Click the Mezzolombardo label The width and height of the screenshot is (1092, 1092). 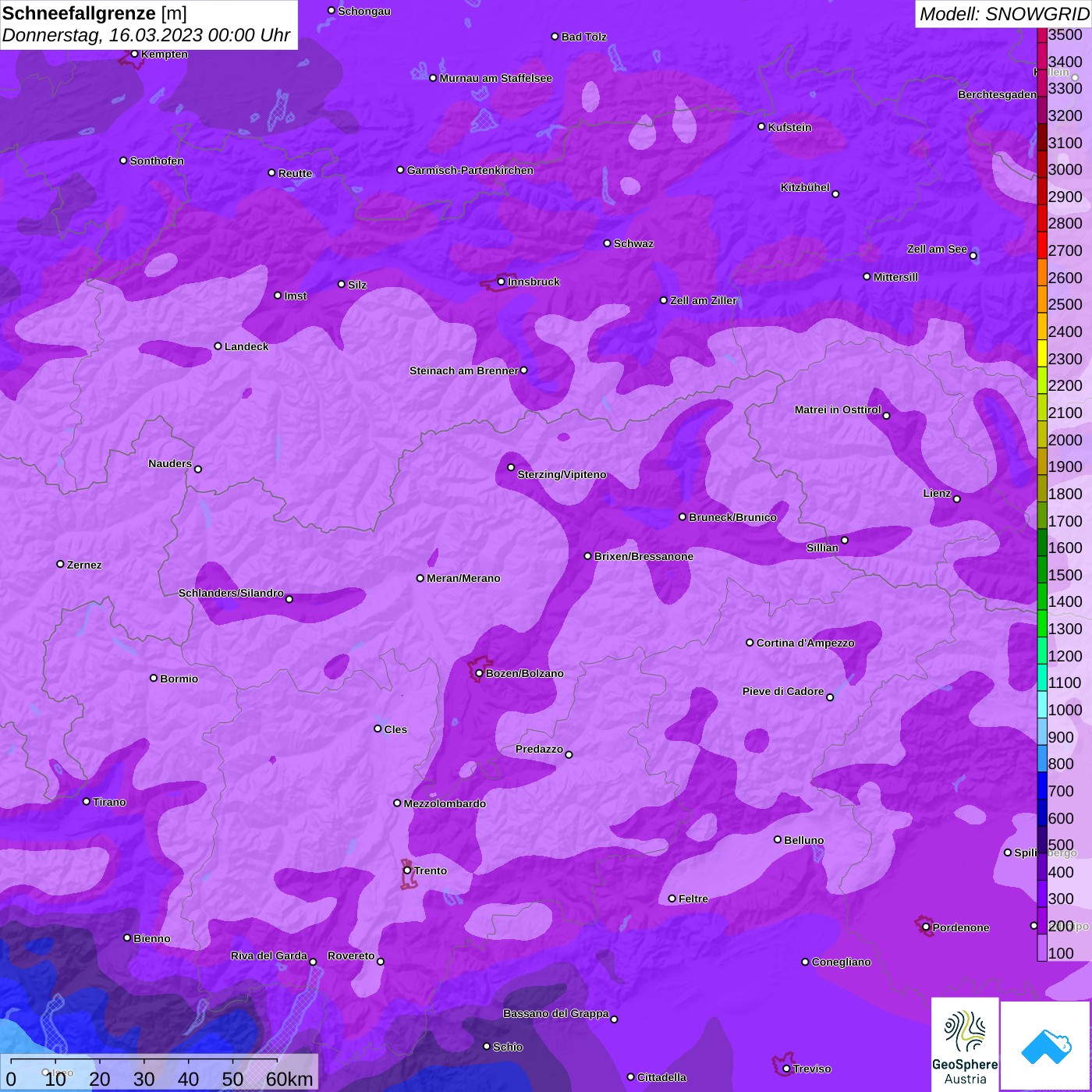(x=445, y=803)
